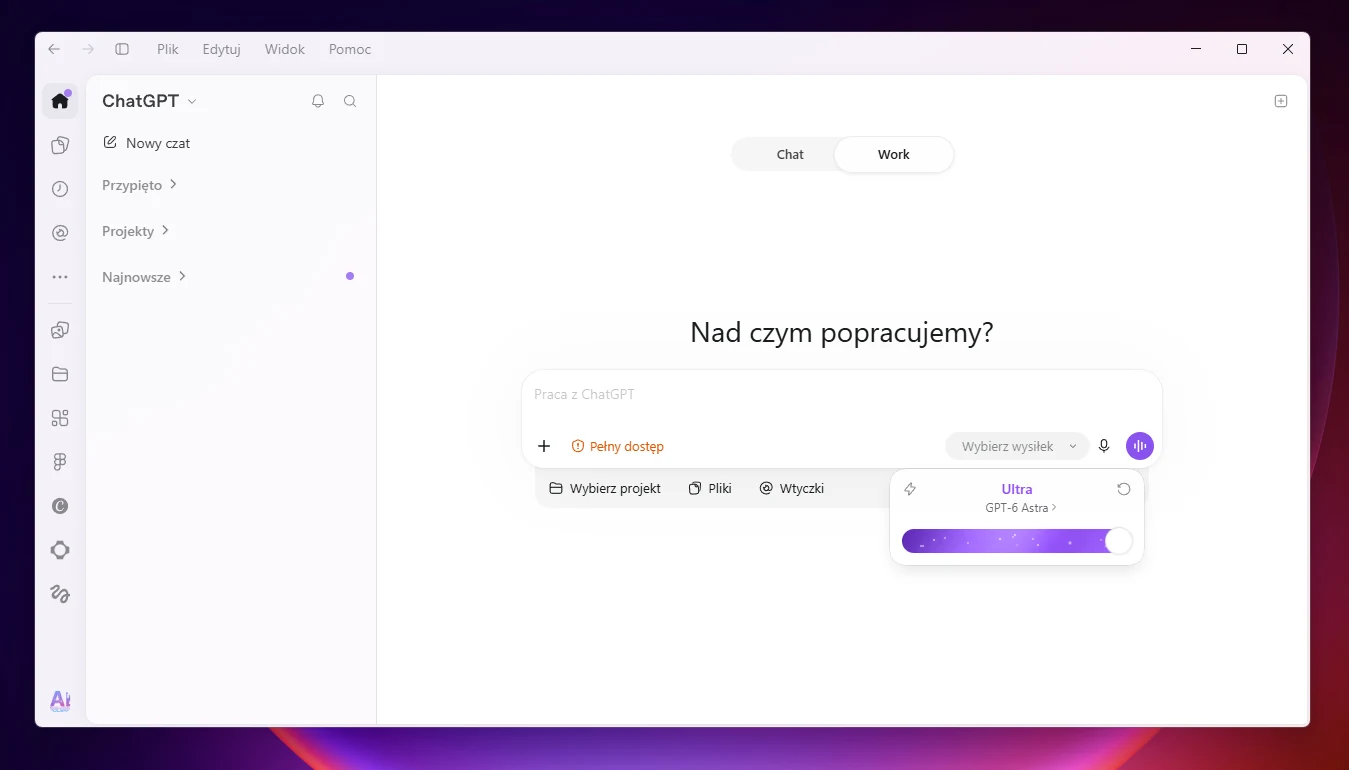This screenshot has height=770, width=1349.
Task: Open the folder icon in the left rail
Action: tap(60, 374)
